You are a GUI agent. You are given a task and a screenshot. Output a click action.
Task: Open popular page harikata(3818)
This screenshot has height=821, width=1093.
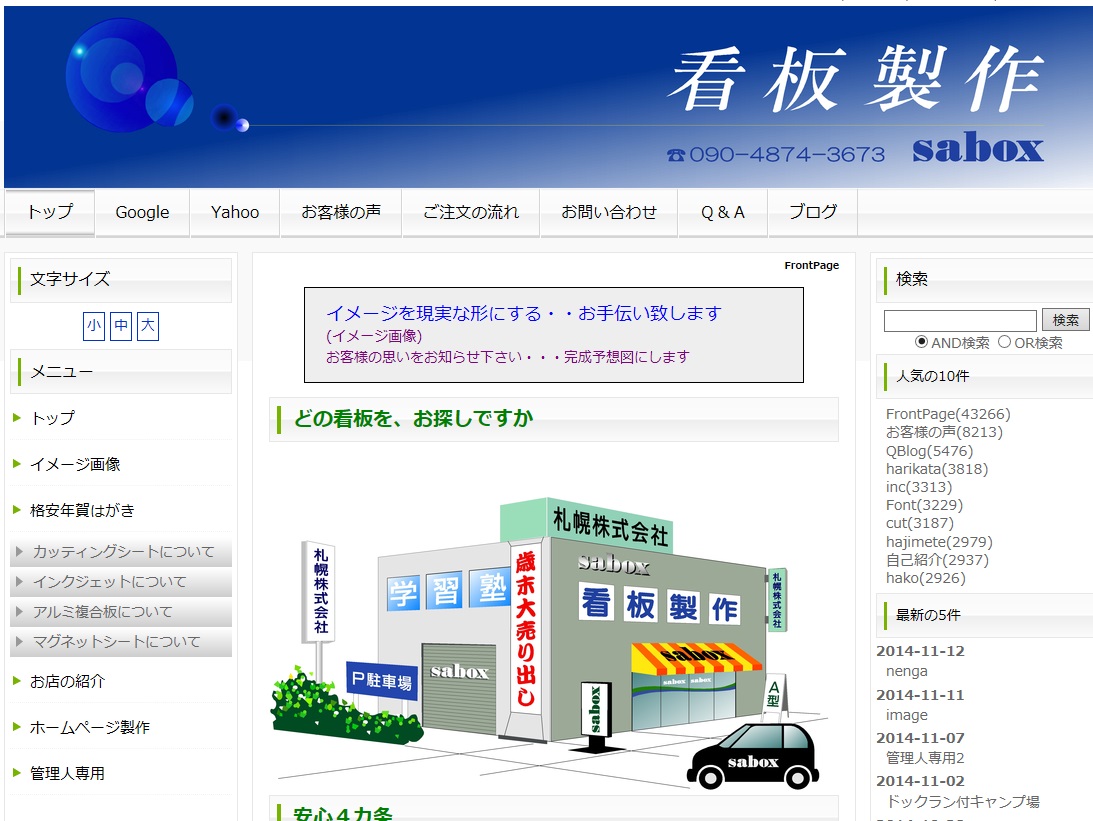[937, 469]
